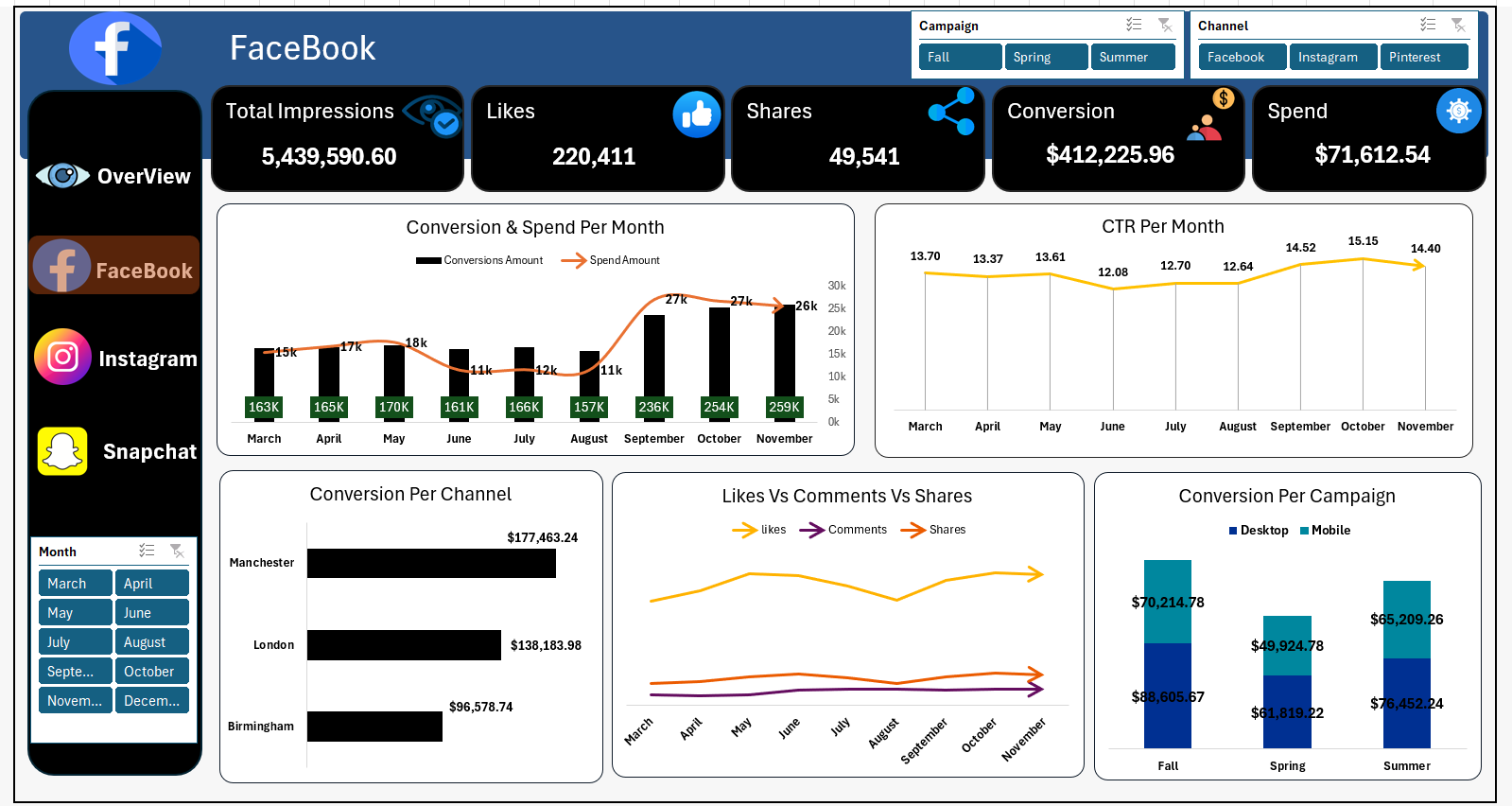1512x806 pixels.
Task: Click the Total Impressions eye icon
Action: coord(433,115)
